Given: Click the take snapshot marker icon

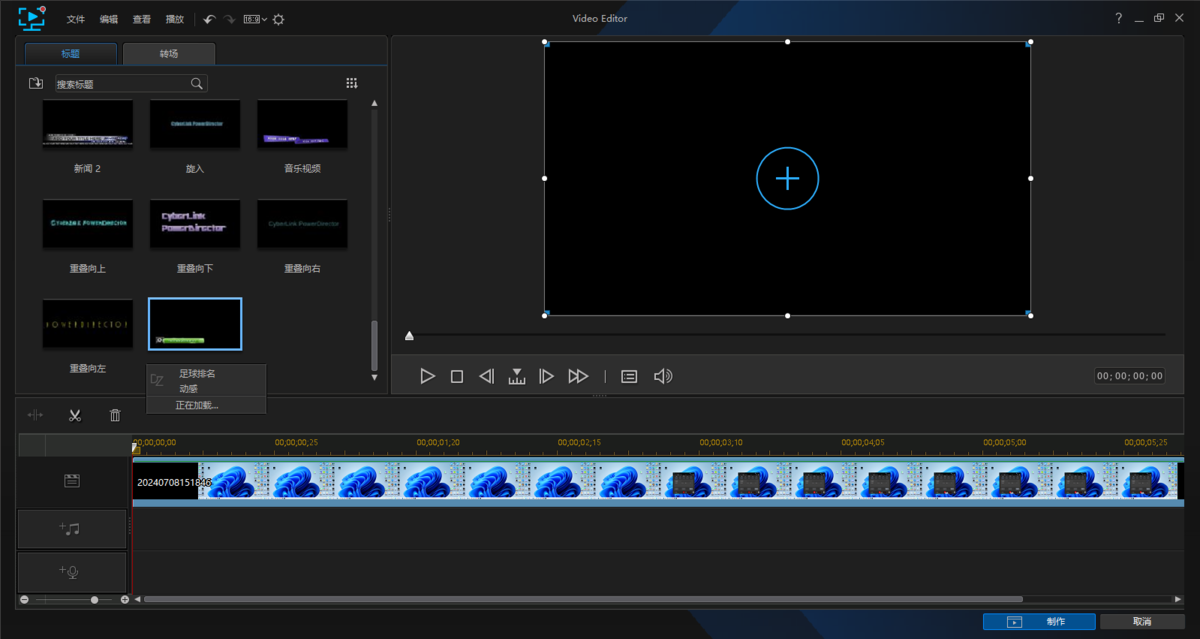Looking at the screenshot, I should (x=516, y=376).
